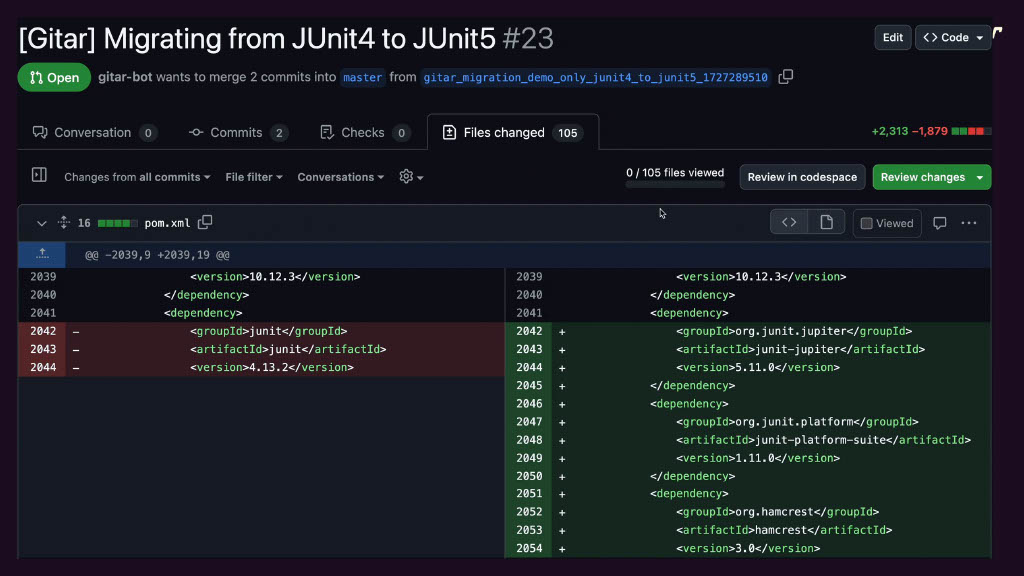Viewport: 1024px width, 576px height.
Task: Click the added version 3.0 line
Action: pos(748,549)
